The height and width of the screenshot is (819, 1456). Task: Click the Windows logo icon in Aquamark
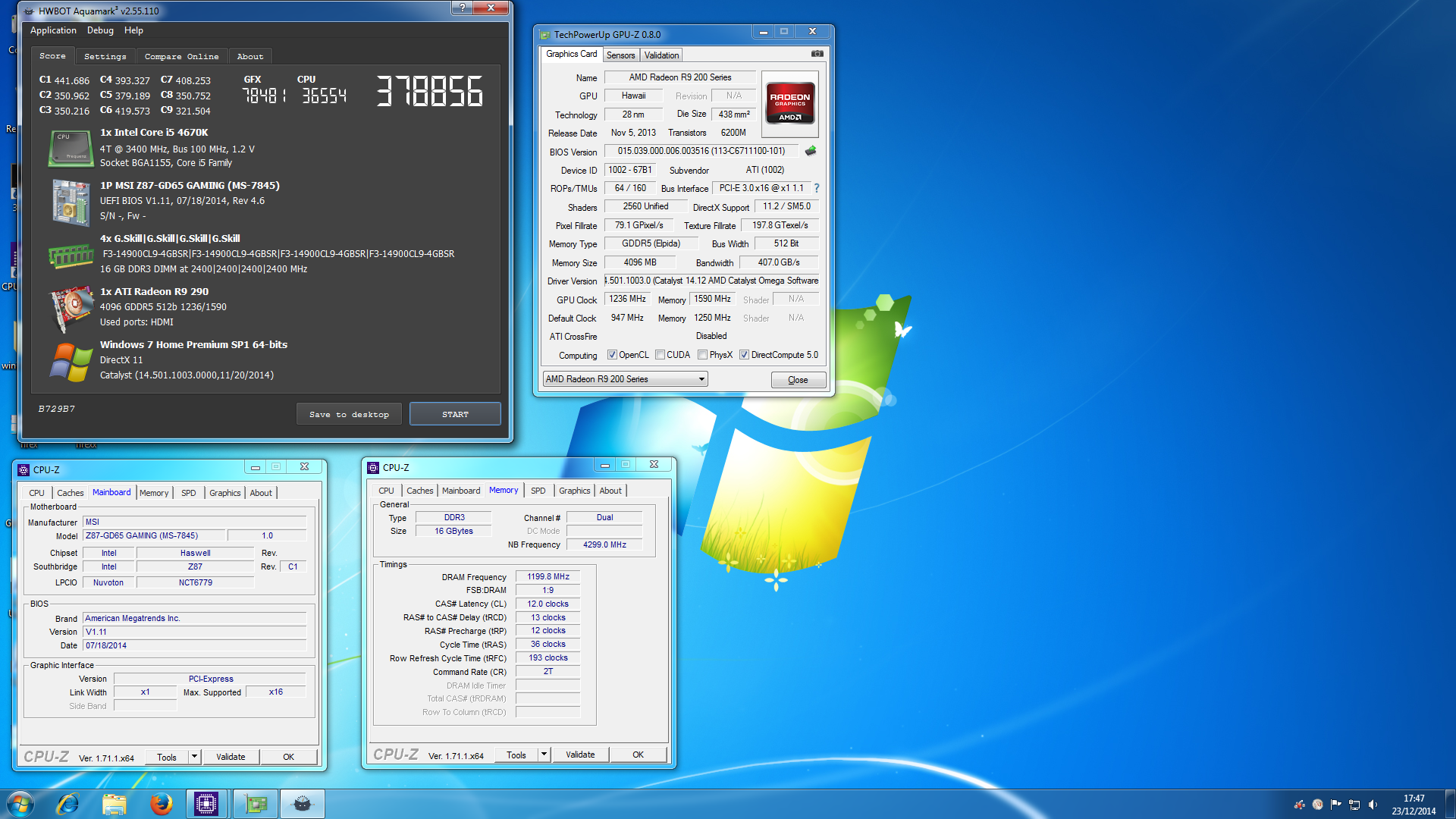(71, 362)
